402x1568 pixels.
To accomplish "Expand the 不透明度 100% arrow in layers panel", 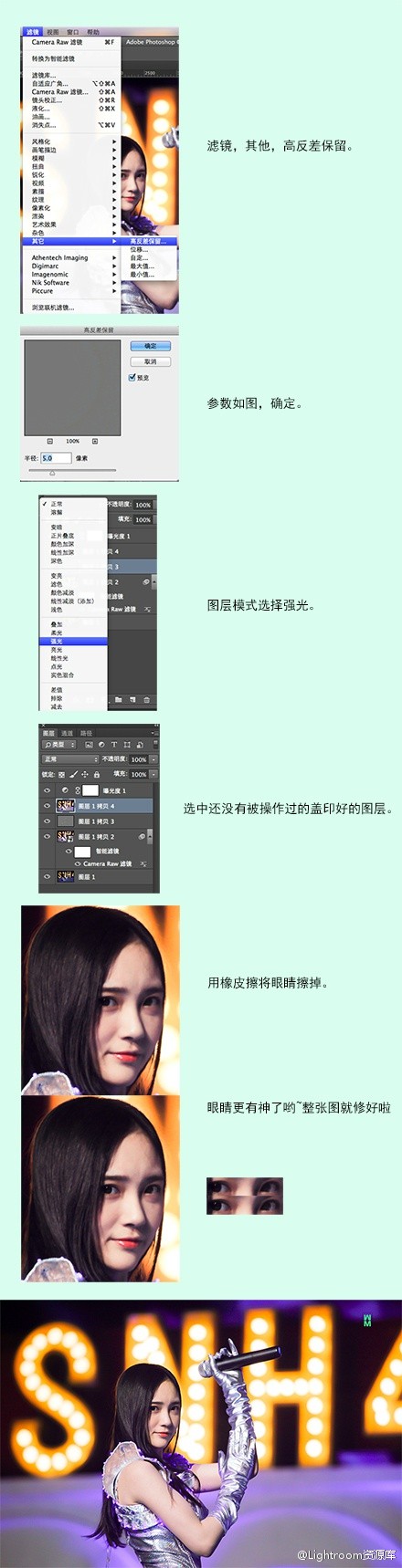I will pos(153,759).
